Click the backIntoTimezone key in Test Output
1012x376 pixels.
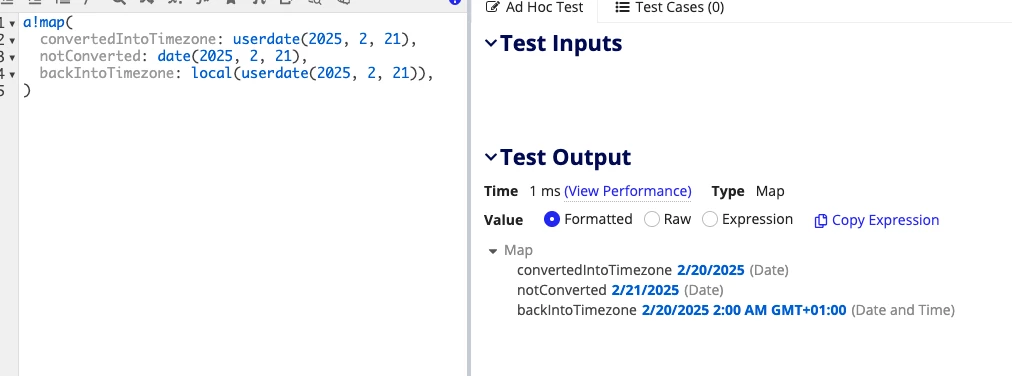pos(576,310)
